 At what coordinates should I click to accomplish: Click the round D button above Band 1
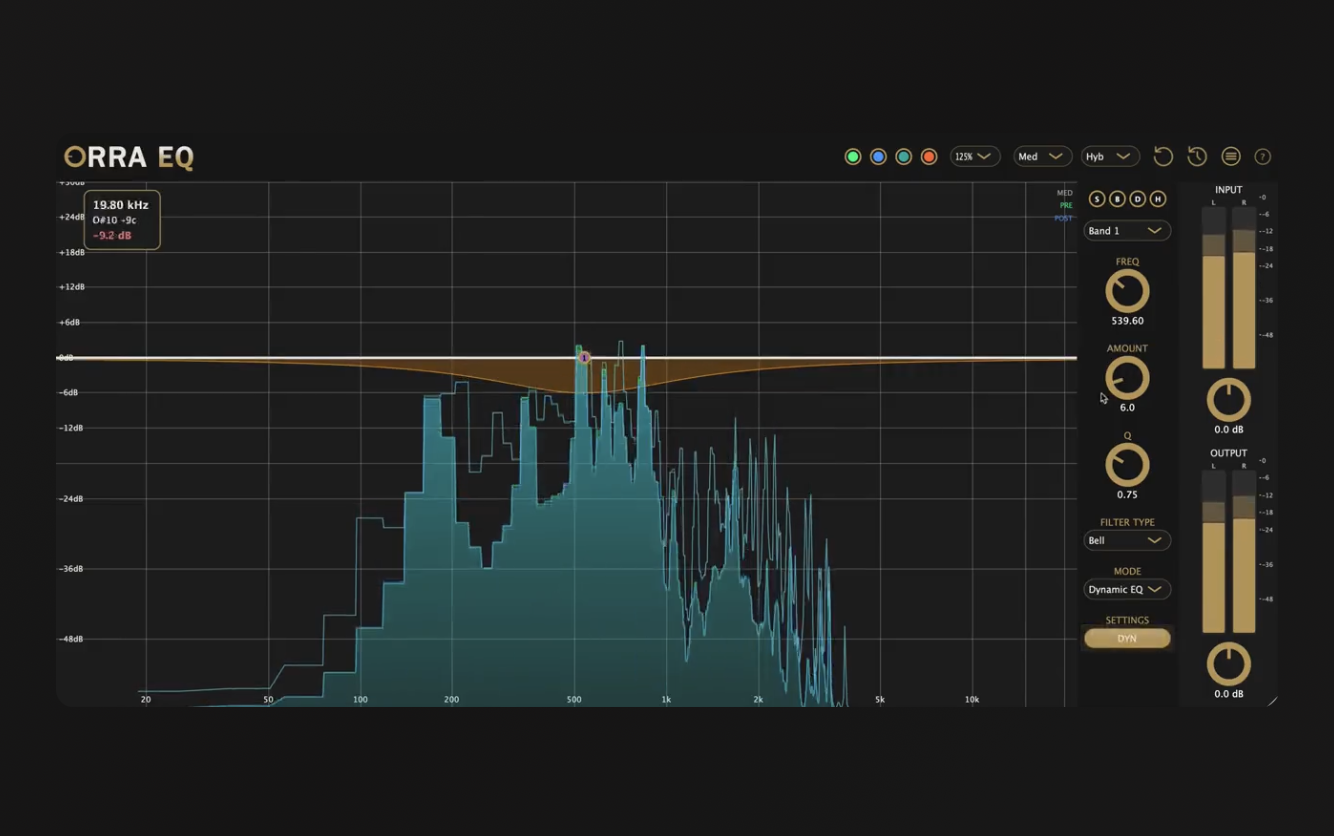[1137, 199]
